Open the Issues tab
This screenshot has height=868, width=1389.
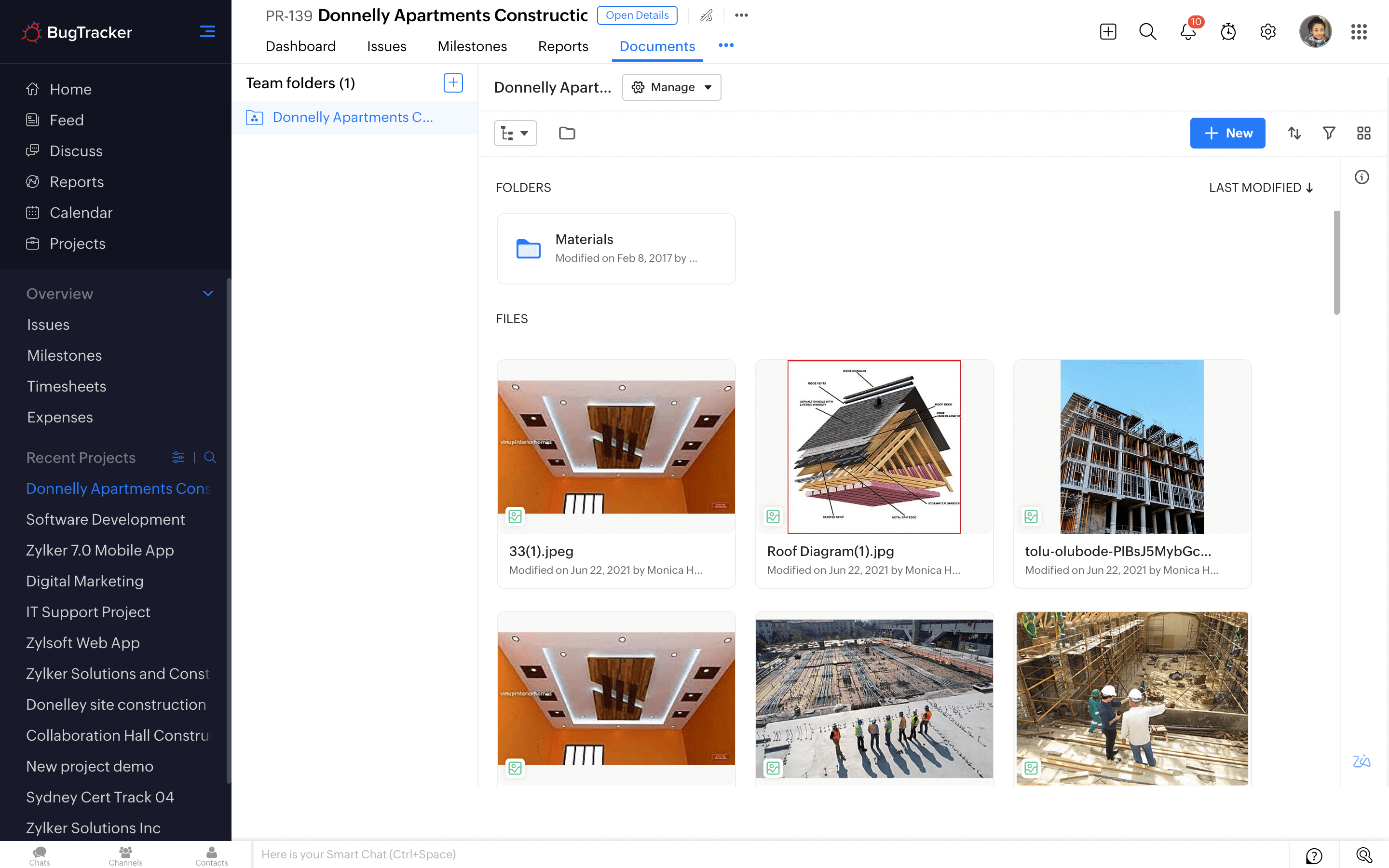pyautogui.click(x=386, y=46)
